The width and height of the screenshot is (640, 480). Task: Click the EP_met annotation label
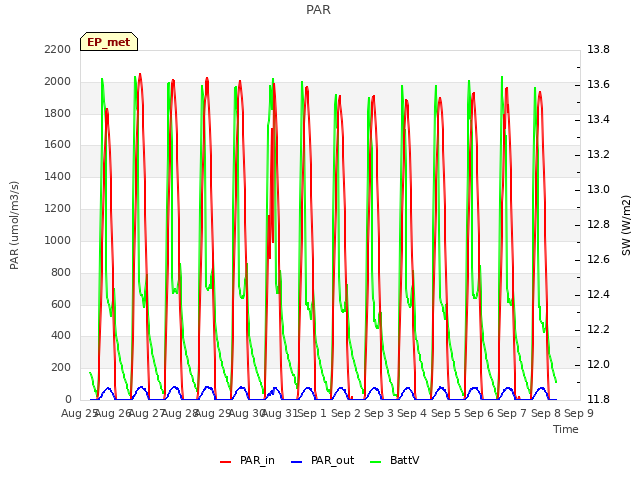pos(109,42)
